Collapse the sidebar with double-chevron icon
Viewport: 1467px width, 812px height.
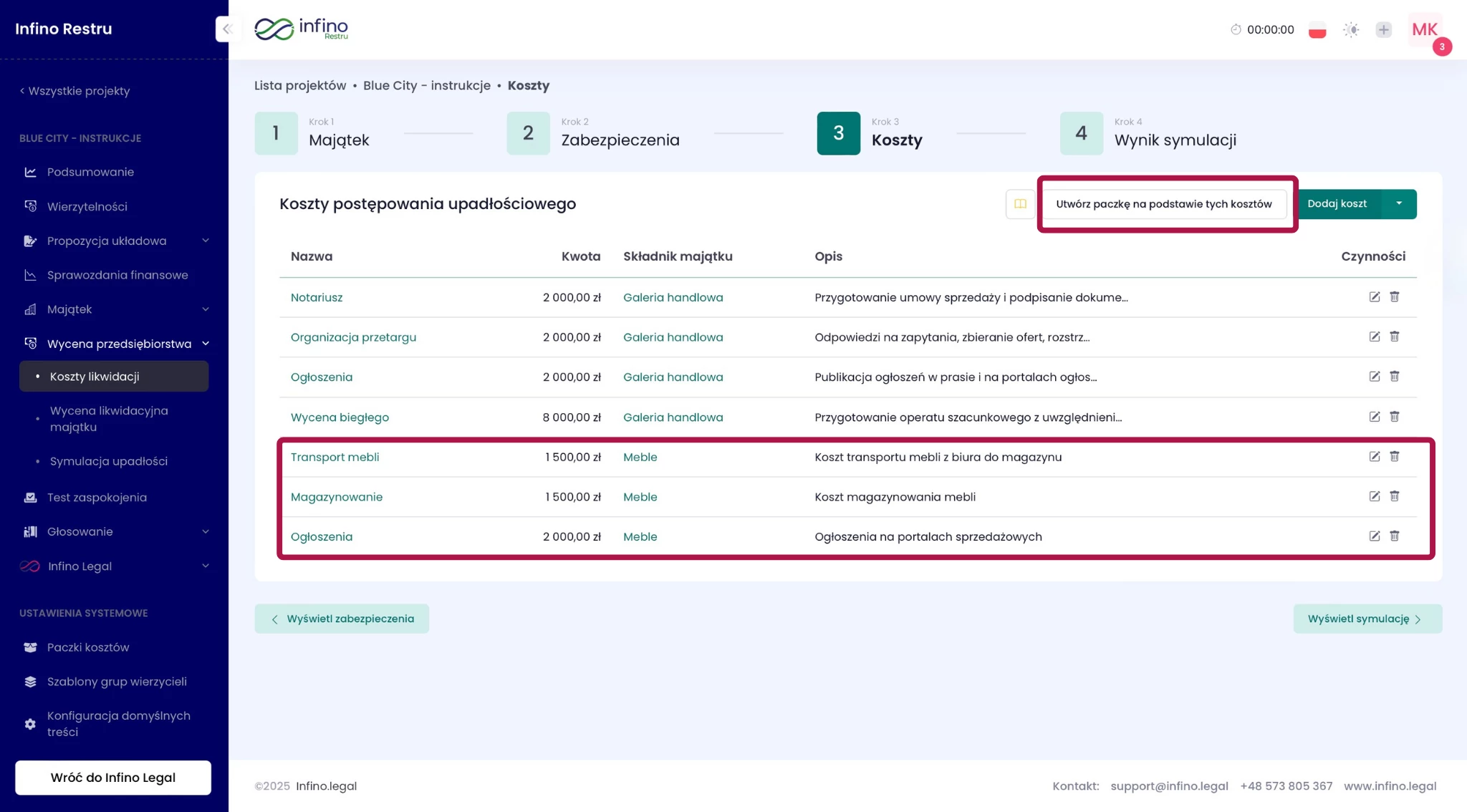[x=227, y=29]
